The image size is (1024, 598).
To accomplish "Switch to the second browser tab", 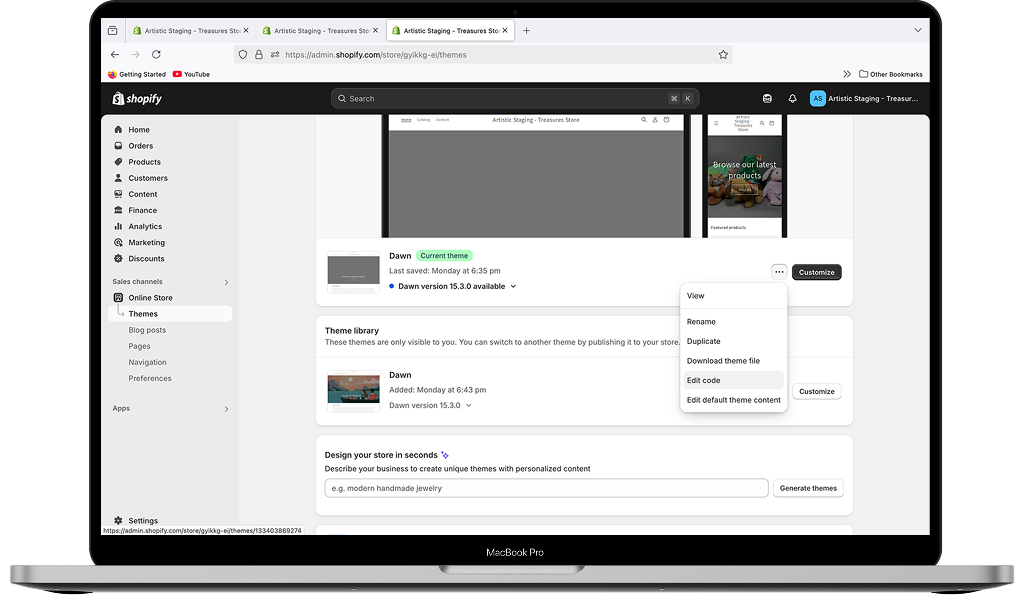I will pos(320,31).
